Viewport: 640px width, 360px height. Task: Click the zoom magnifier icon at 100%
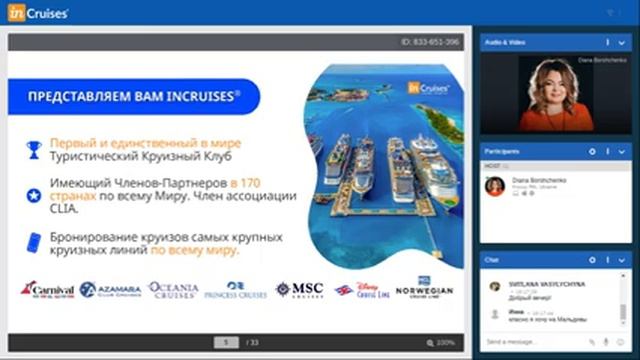pos(430,343)
